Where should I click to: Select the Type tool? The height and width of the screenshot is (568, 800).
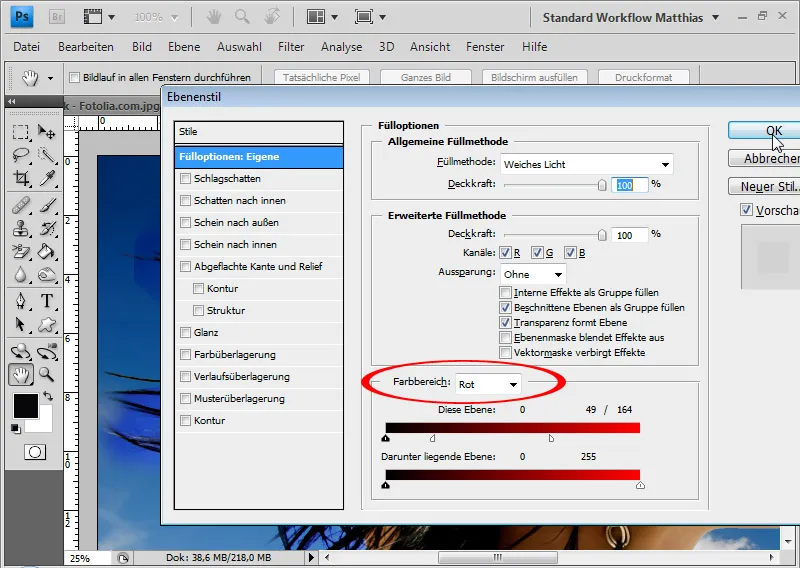46,301
